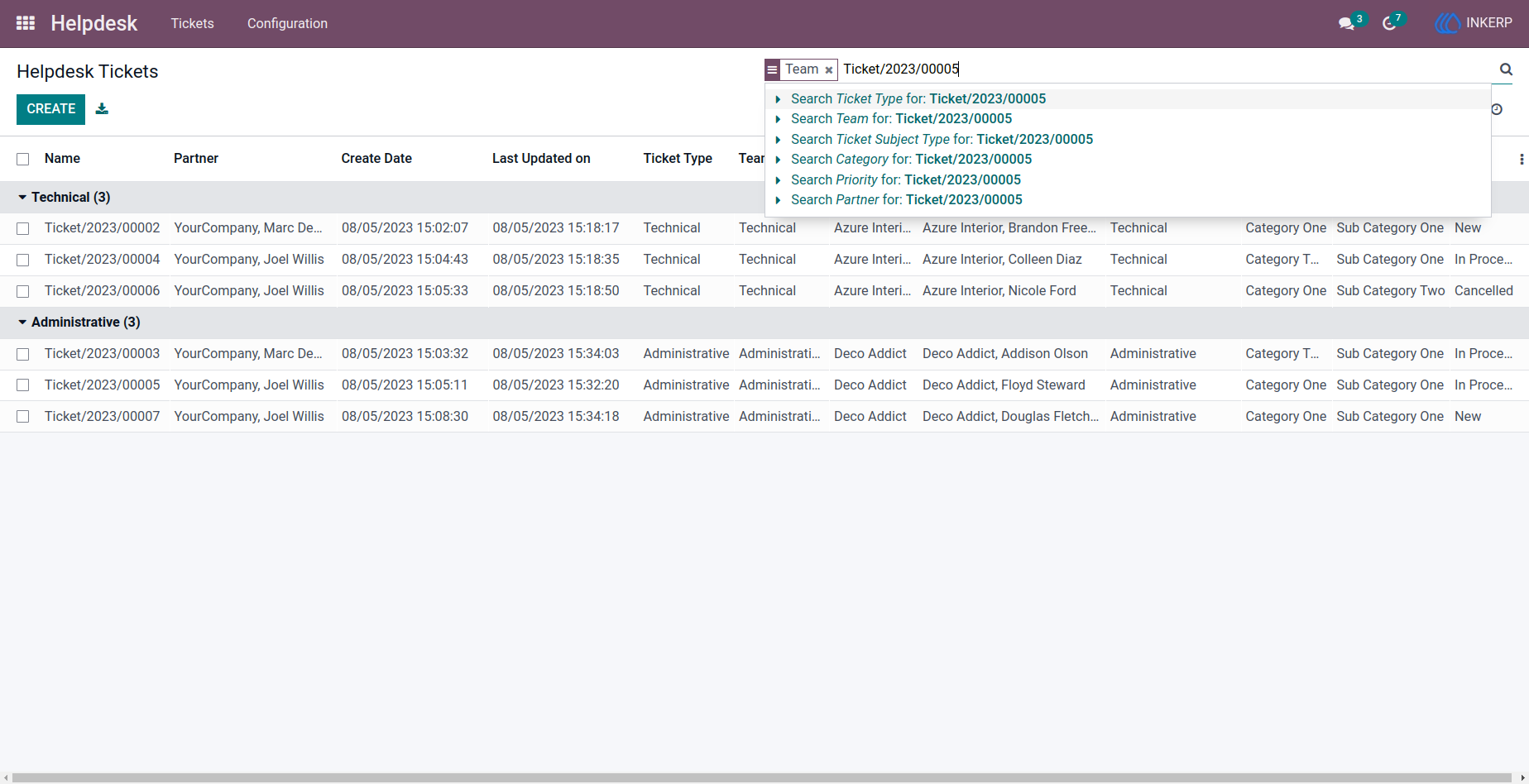Open the activities clock icon
Image resolution: width=1529 pixels, height=784 pixels.
[x=1389, y=23]
